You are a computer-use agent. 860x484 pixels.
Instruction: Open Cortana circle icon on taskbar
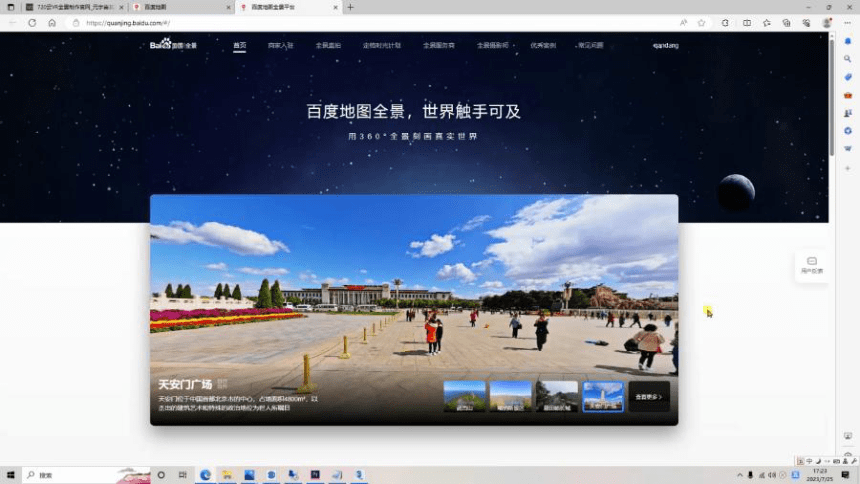point(161,475)
